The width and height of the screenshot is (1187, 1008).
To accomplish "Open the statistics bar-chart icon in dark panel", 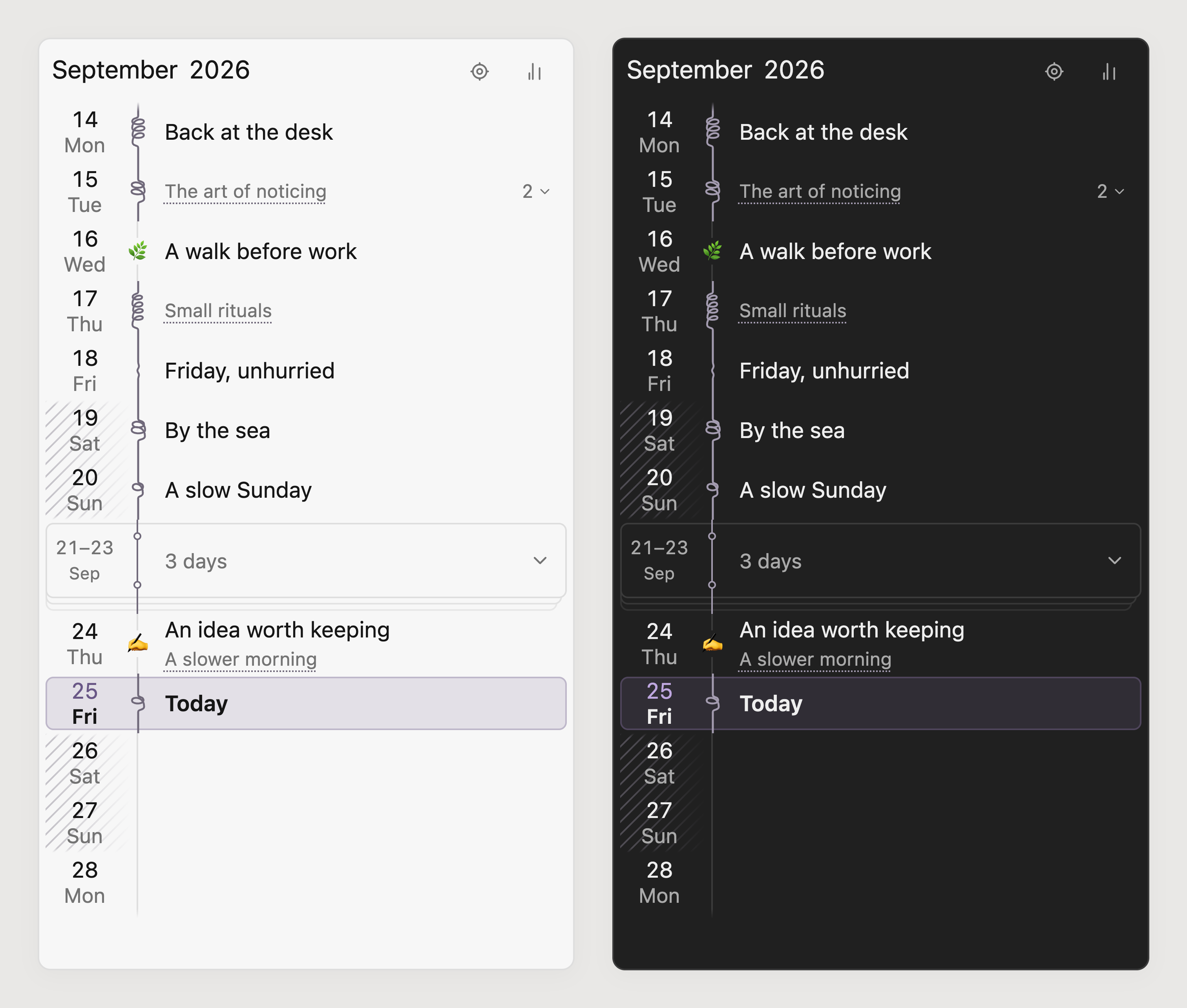I will pos(1109,71).
